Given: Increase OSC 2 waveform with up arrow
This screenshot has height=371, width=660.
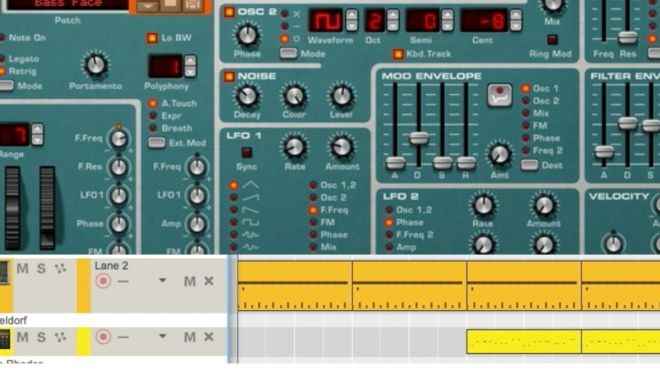Looking at the screenshot, I should coord(351,15).
